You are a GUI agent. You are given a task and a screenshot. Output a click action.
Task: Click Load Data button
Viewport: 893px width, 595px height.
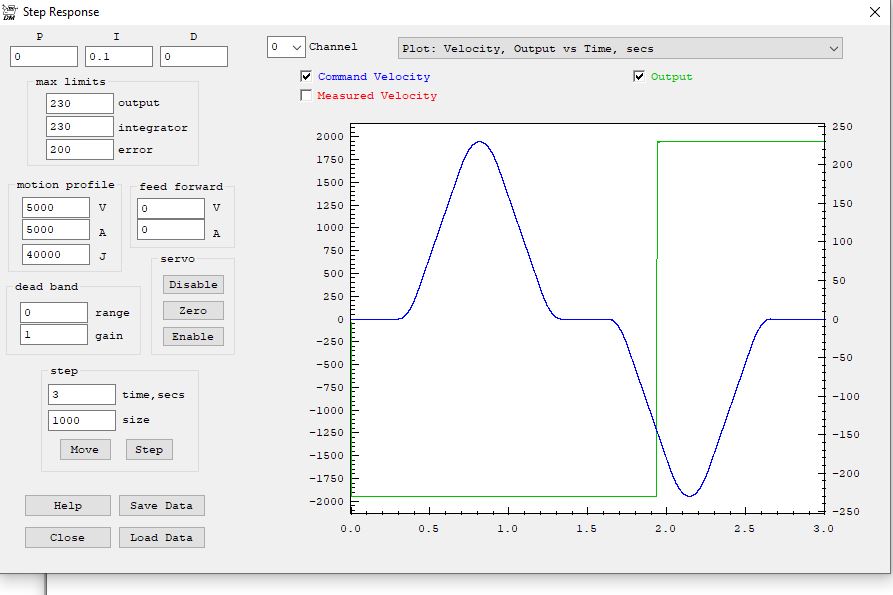pos(161,538)
